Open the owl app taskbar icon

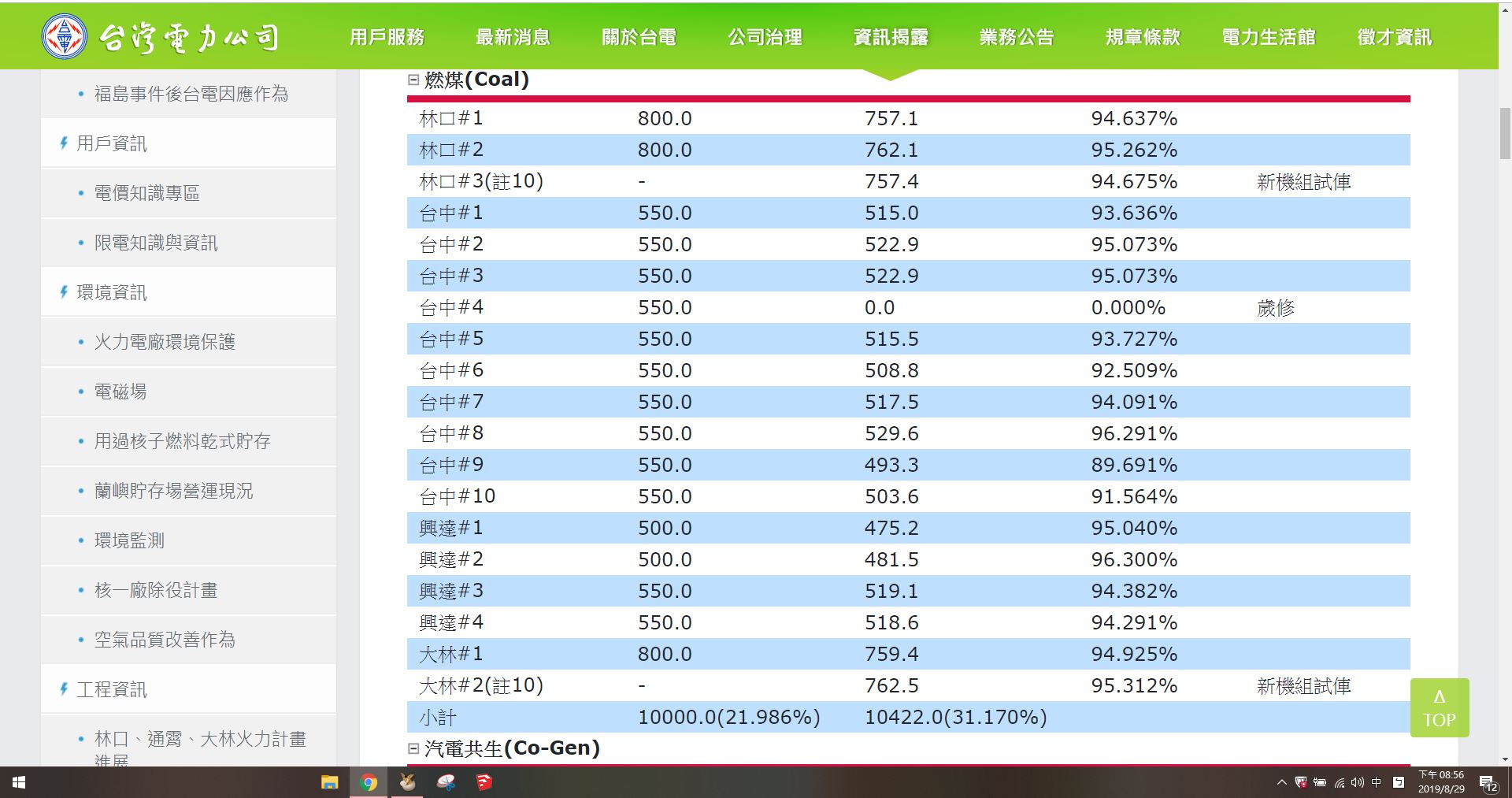pos(406,782)
